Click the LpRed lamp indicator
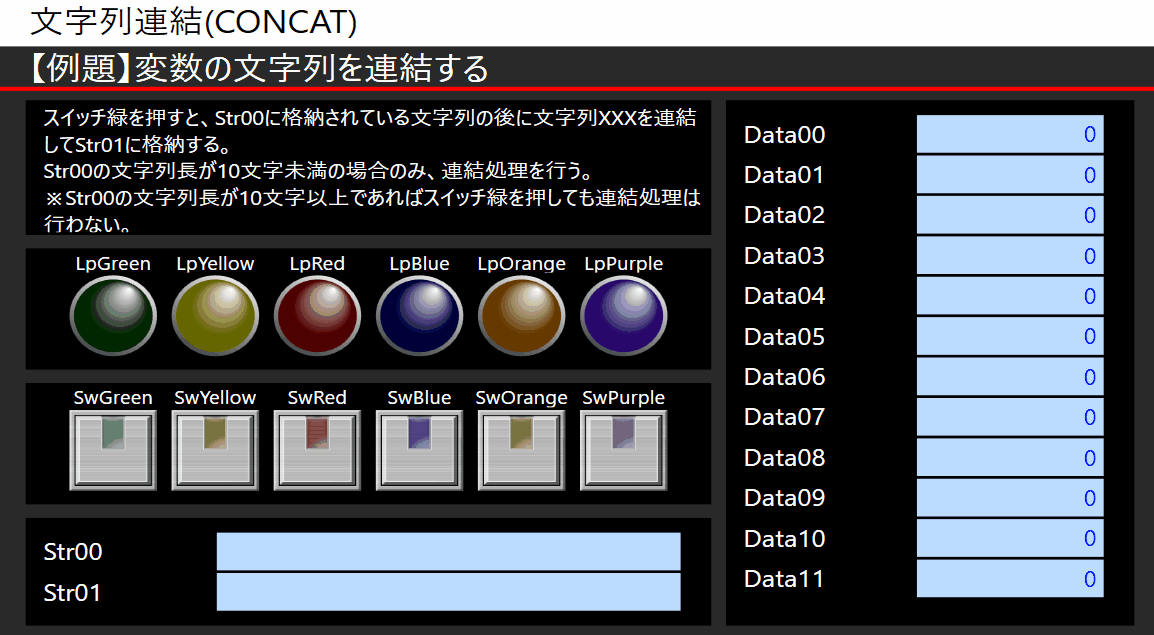Viewport: 1154px width, 635px height. (317, 315)
